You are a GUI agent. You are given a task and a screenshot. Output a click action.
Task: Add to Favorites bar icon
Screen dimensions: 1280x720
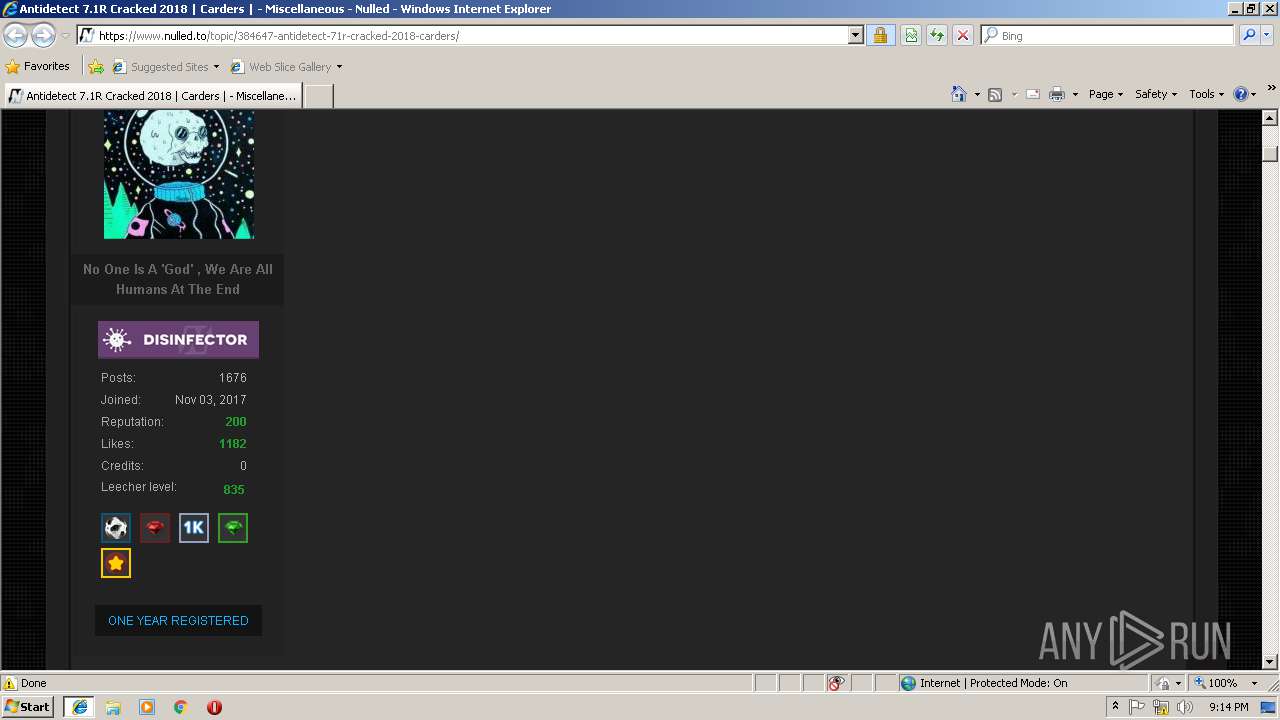[96, 67]
